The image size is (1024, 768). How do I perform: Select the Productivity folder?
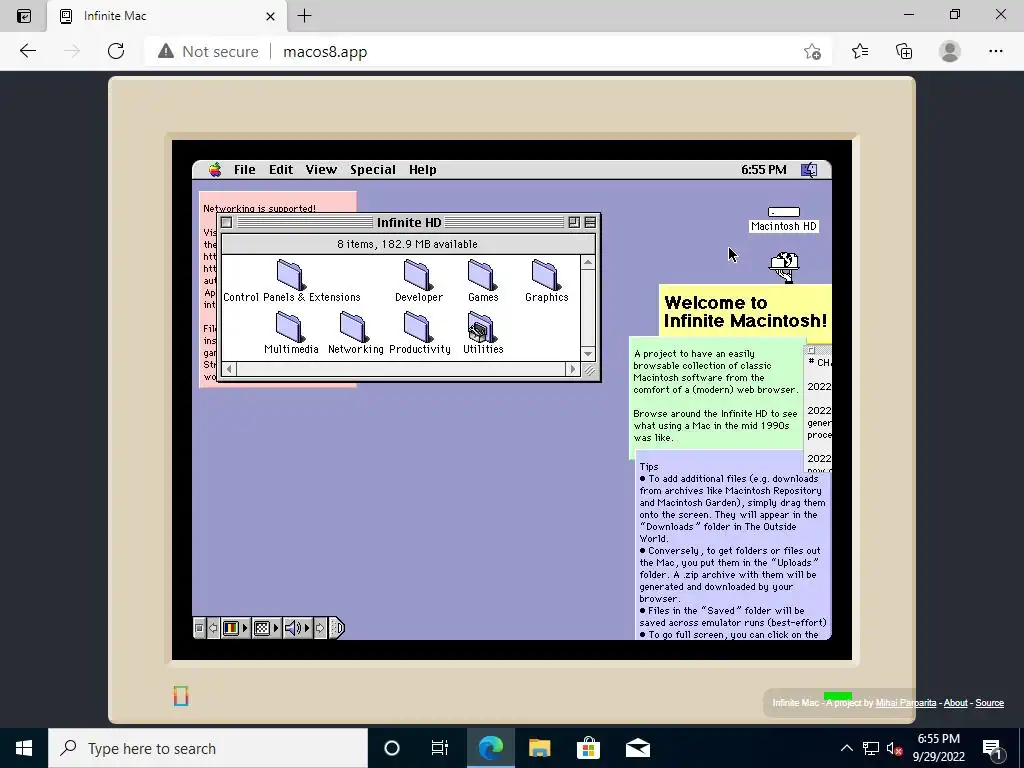coord(419,333)
